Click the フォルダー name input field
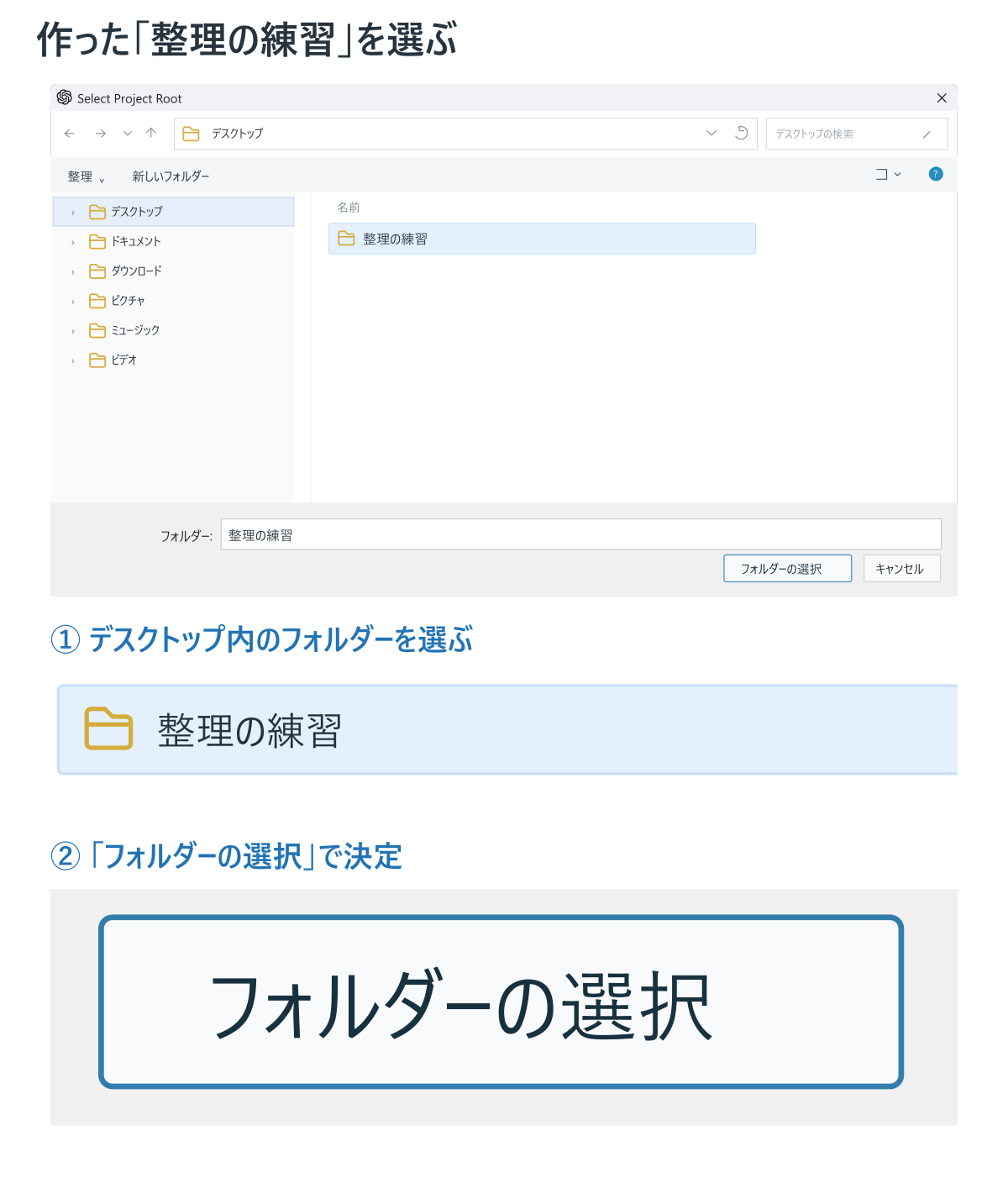 [x=580, y=534]
